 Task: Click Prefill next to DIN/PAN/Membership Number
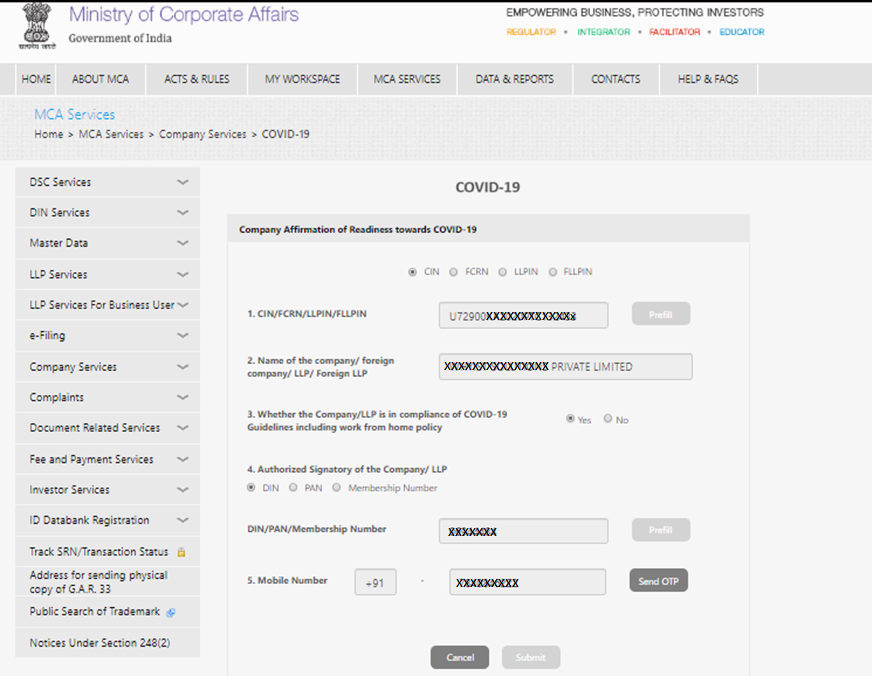point(661,530)
